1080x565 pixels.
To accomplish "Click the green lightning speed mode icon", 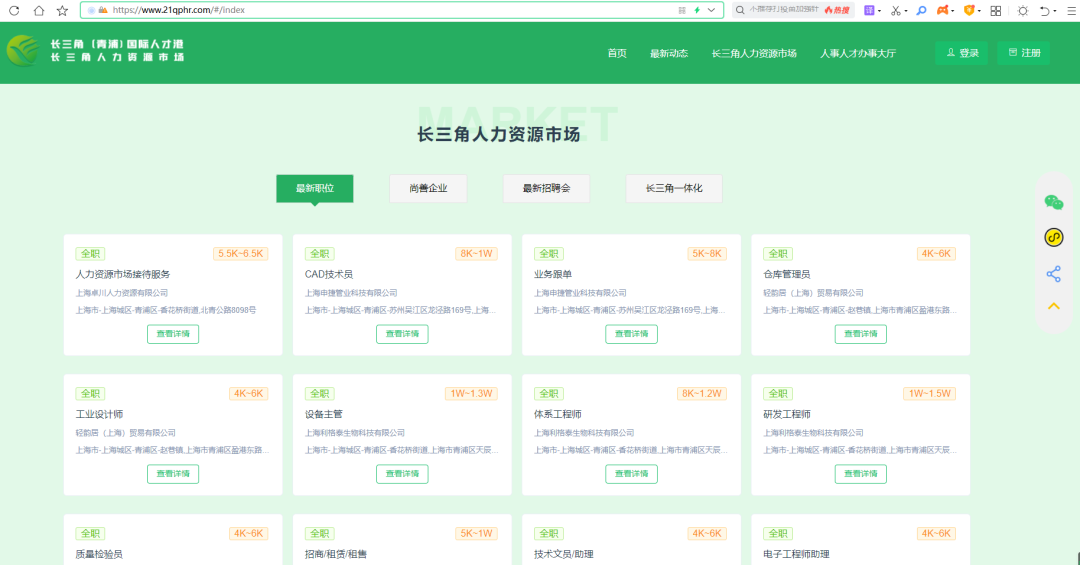I will coord(697,10).
